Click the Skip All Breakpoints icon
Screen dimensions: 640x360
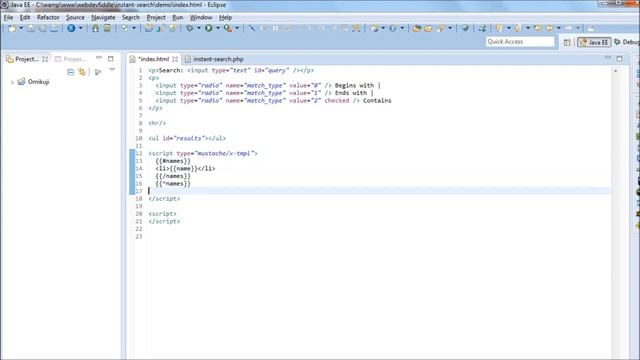252,28
